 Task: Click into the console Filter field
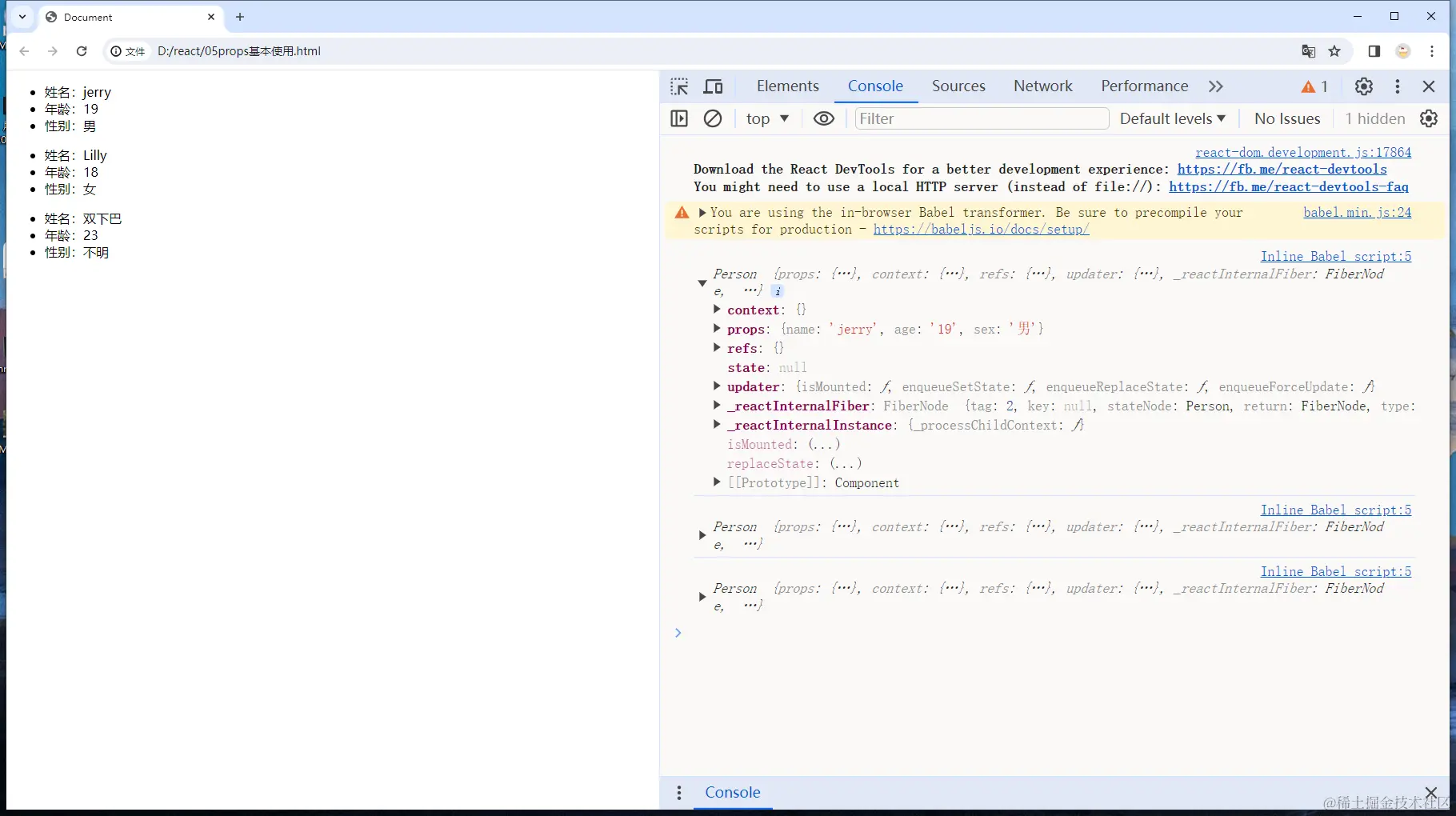981,118
